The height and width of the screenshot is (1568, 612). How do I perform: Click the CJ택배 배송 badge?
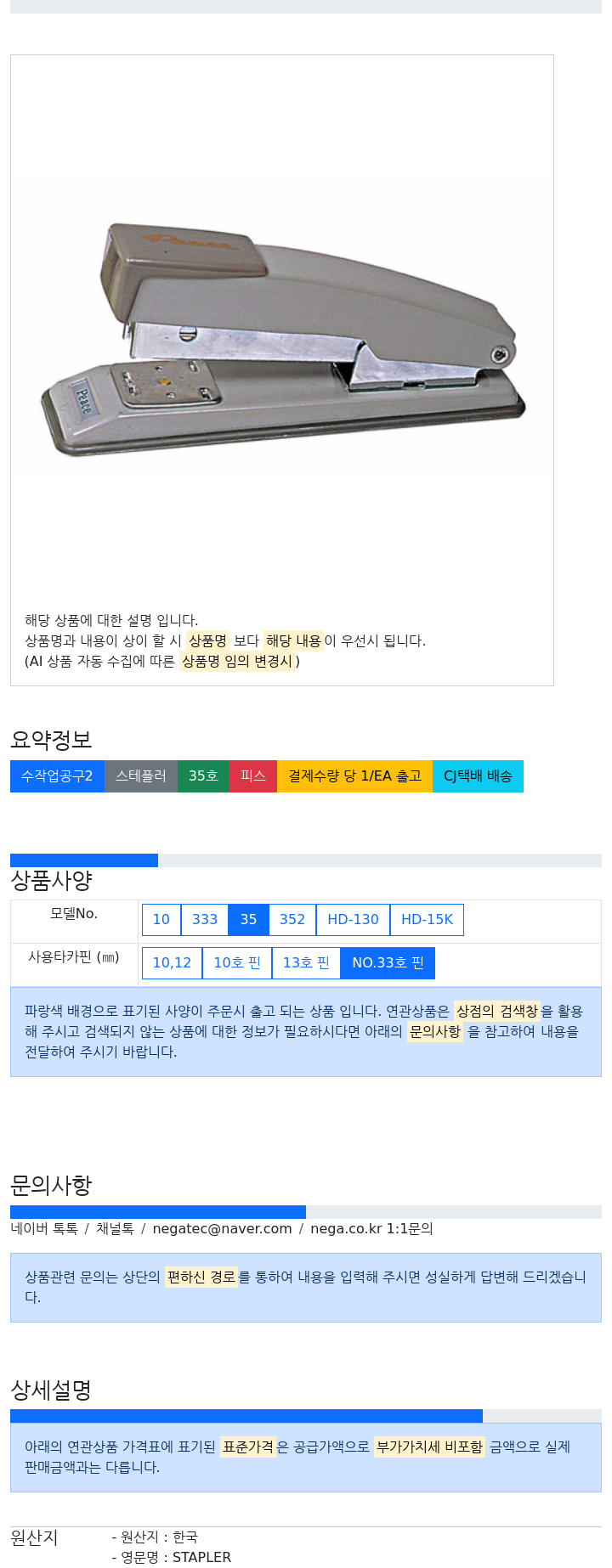[478, 776]
